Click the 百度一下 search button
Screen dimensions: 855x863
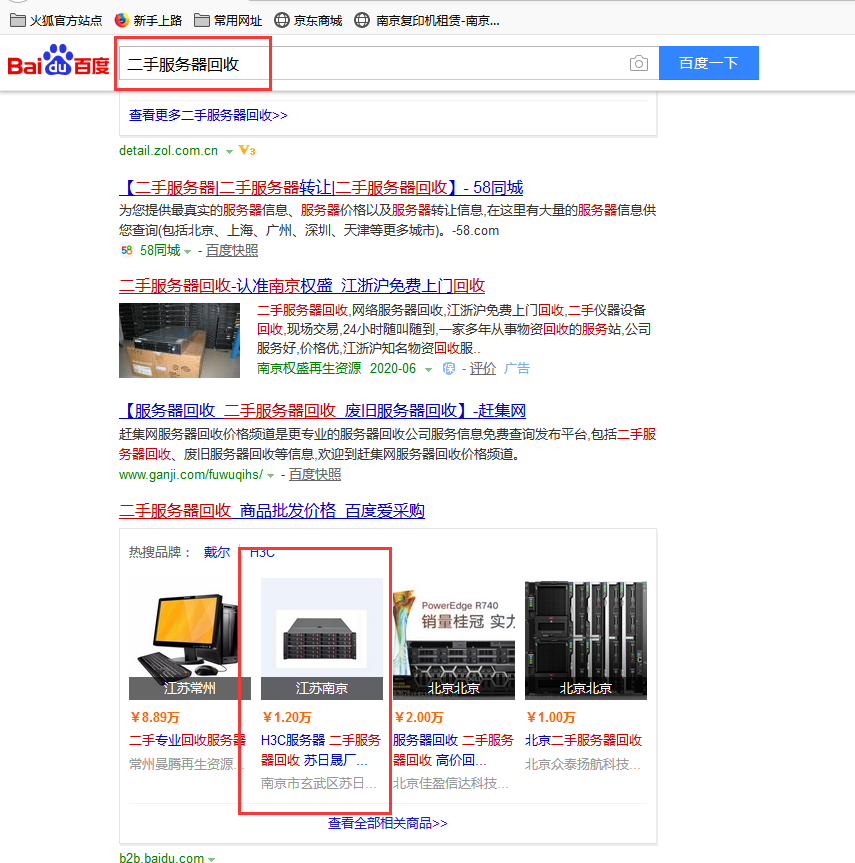(x=709, y=63)
